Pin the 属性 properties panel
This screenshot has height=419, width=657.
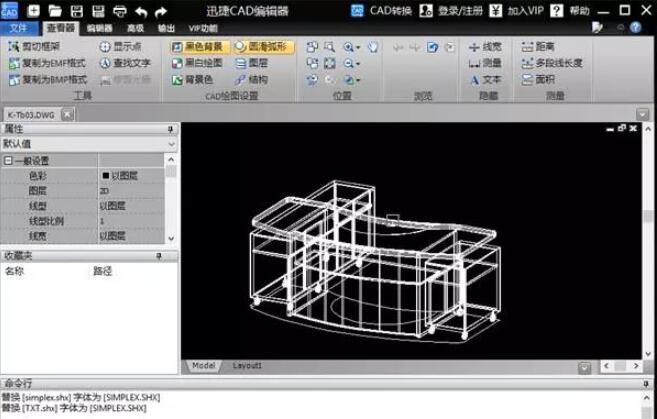coord(171,129)
